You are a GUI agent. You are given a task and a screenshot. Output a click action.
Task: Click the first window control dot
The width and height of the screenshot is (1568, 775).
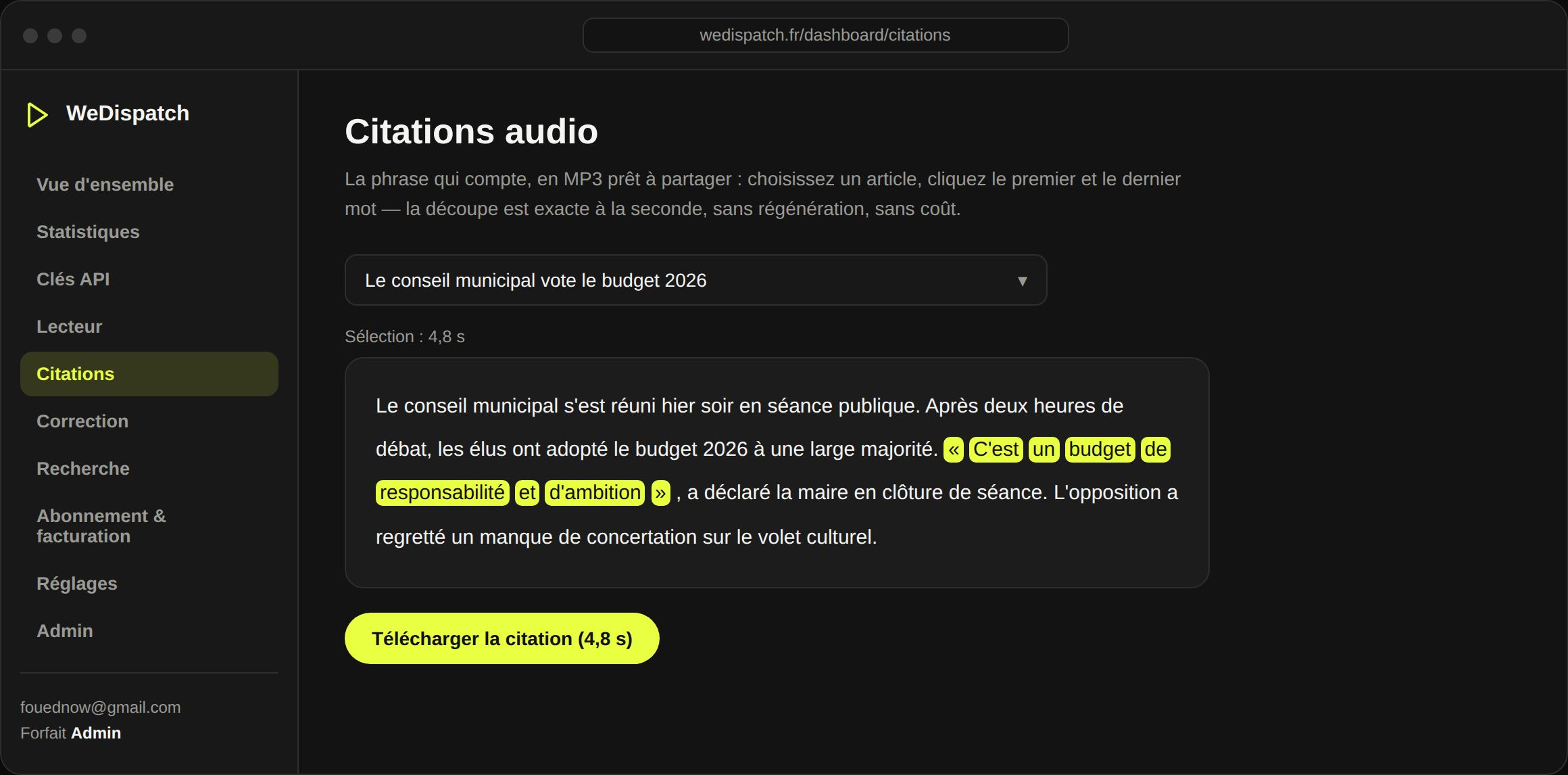coord(30,36)
